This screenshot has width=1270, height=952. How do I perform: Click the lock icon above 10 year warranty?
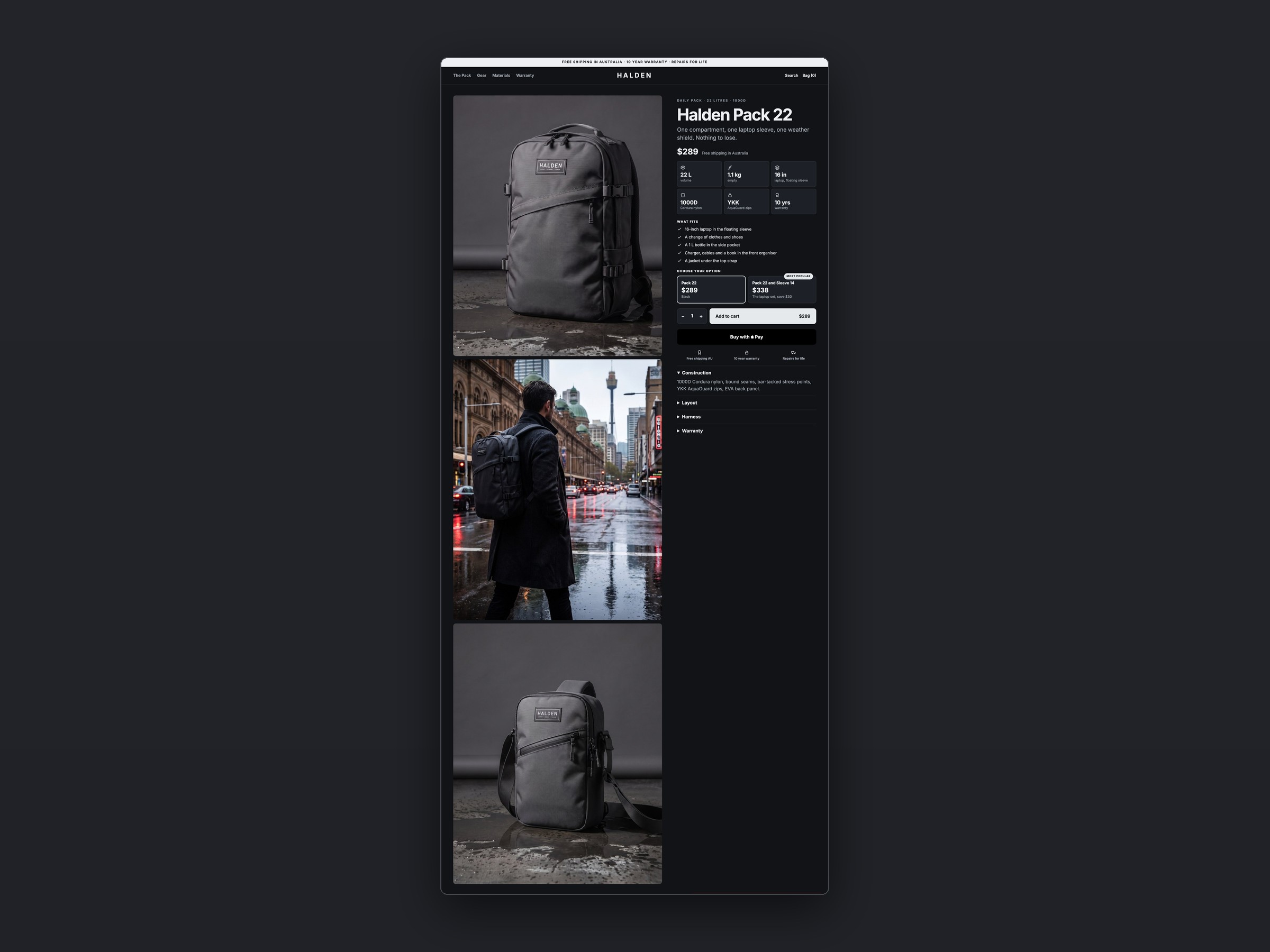pyautogui.click(x=746, y=352)
